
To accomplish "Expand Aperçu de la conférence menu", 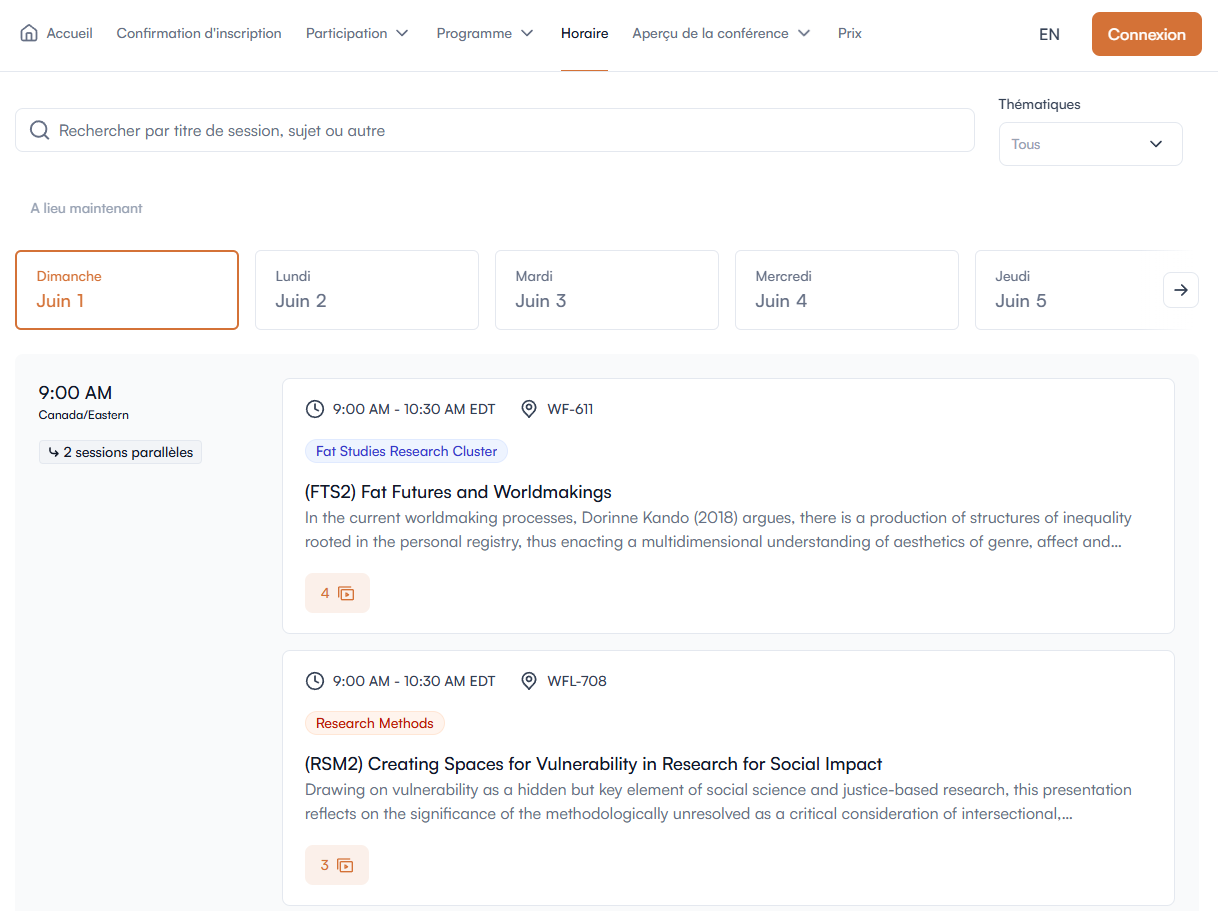I will tap(721, 33).
